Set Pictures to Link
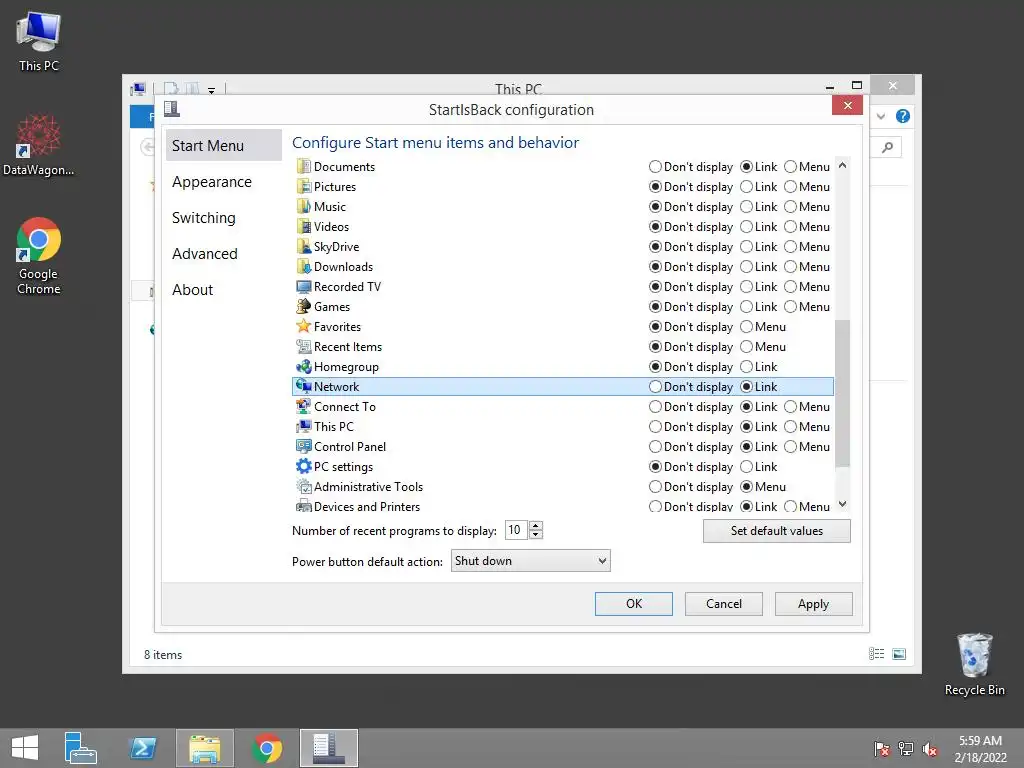1024x768 pixels. pyautogui.click(x=746, y=187)
